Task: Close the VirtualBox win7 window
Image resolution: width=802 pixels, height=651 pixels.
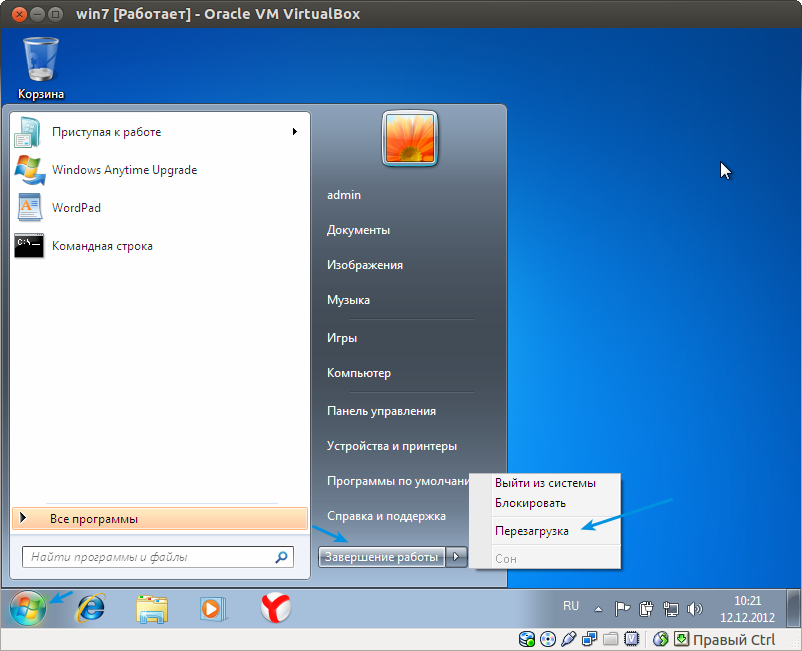Action: click(x=19, y=14)
